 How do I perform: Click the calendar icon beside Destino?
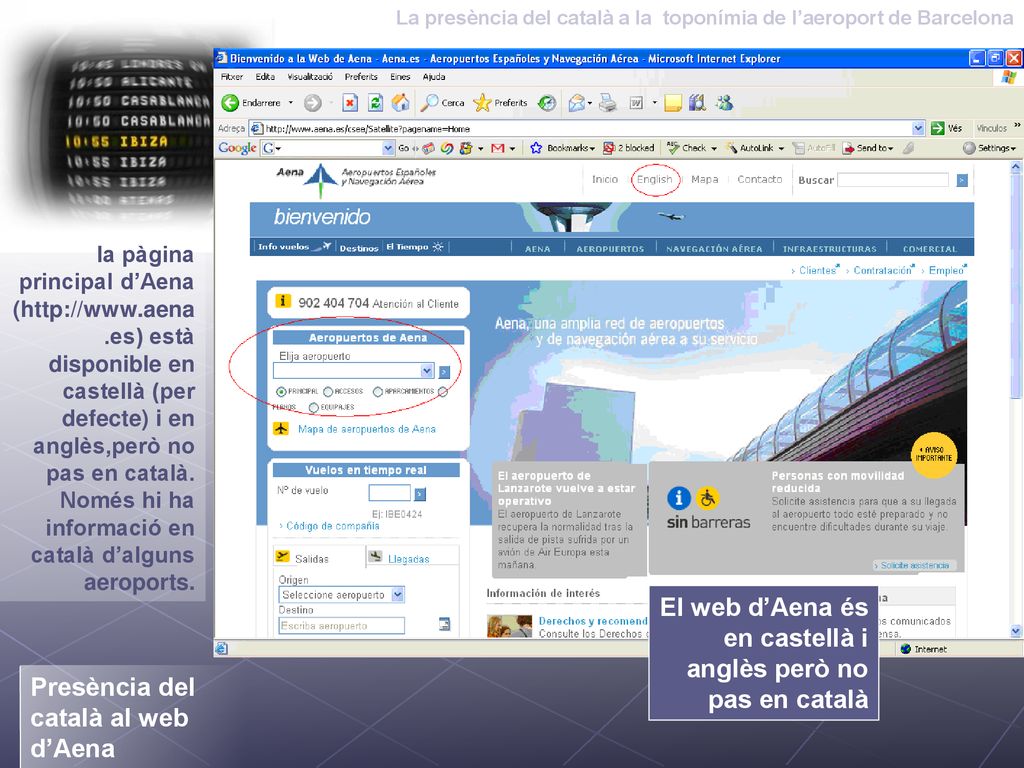pyautogui.click(x=445, y=624)
